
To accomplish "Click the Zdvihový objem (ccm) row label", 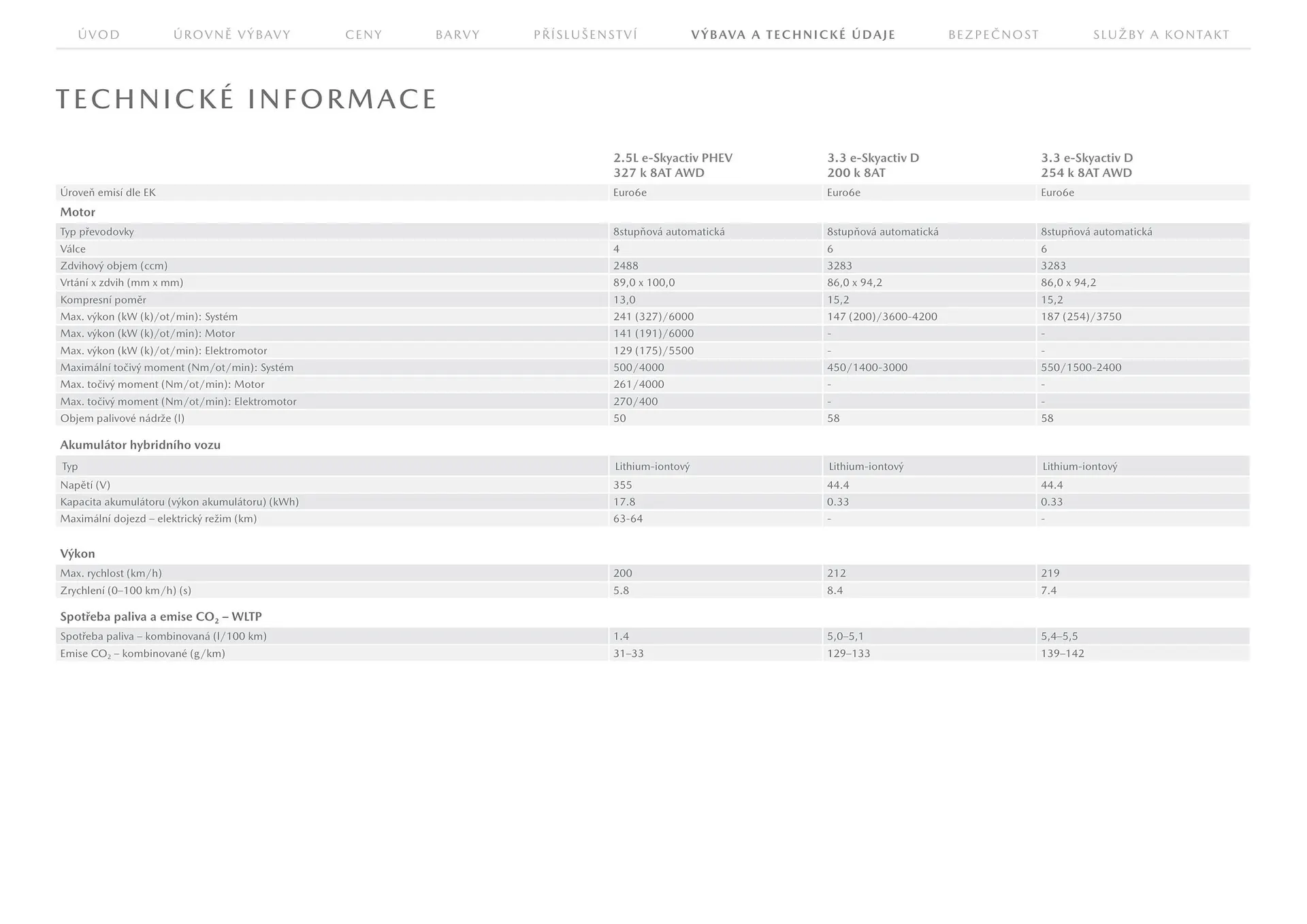I will (x=114, y=266).
